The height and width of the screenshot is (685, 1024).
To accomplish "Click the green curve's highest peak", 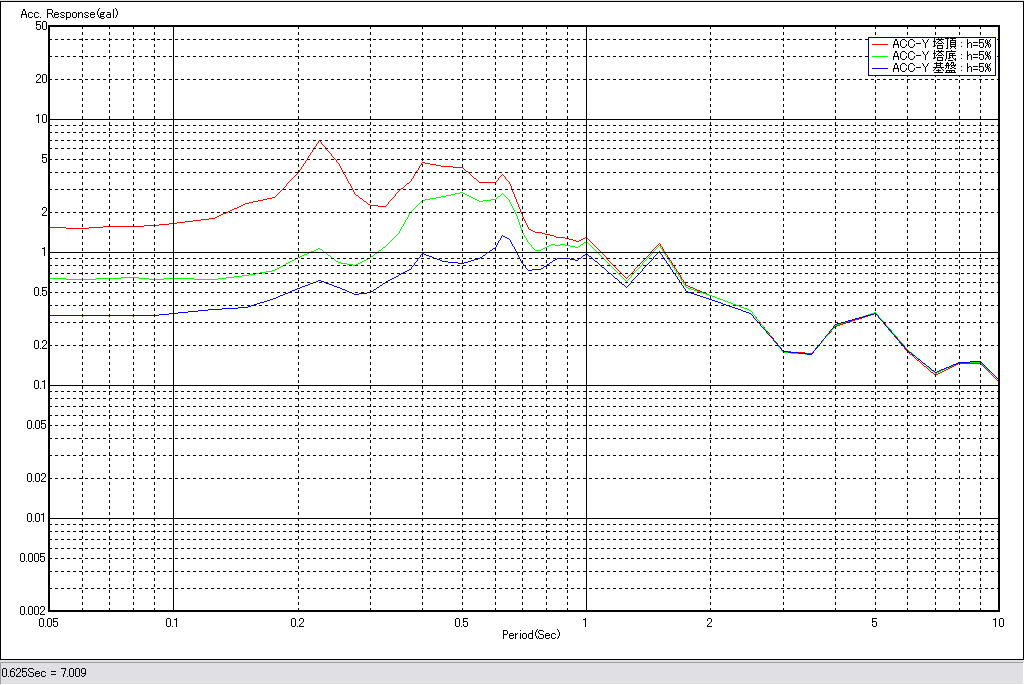I will click(x=461, y=192).
